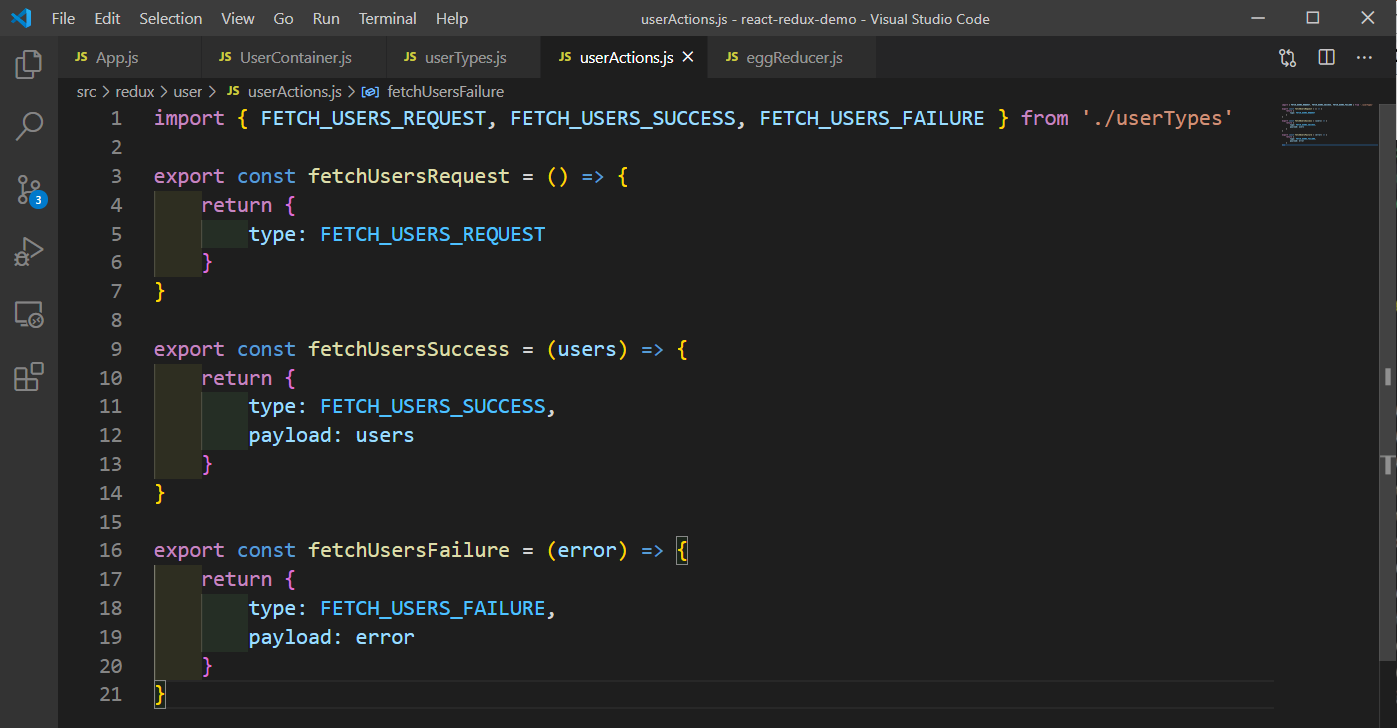
Task: Click the fetchUsersFailure breadcrumb symbol
Action: [x=433, y=91]
